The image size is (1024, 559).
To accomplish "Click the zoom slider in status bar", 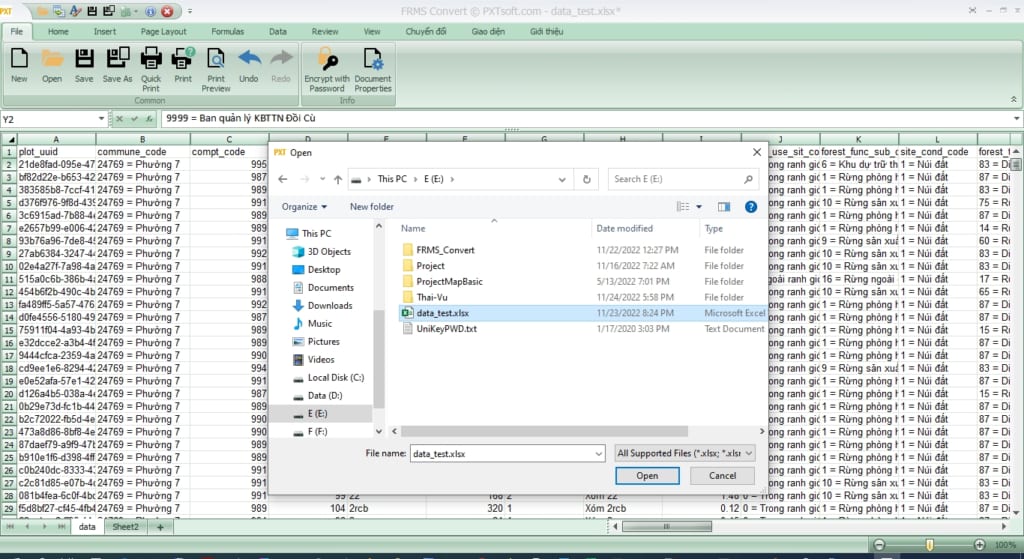I will click(930, 544).
